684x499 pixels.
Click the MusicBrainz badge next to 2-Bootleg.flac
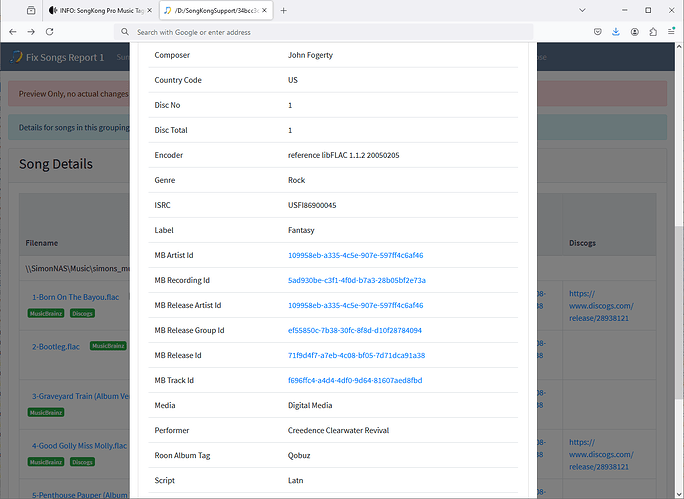coord(108,346)
